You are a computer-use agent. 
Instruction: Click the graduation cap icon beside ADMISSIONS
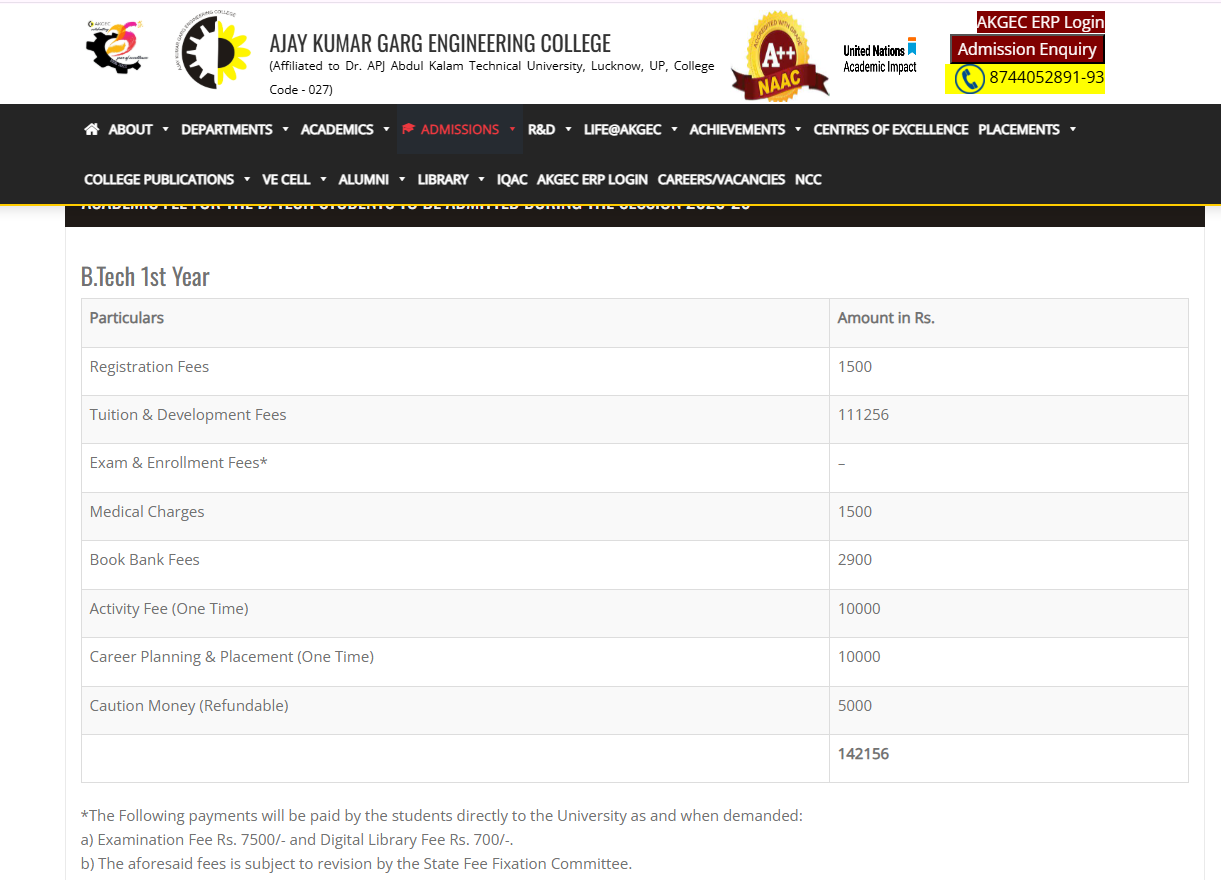[x=408, y=129]
